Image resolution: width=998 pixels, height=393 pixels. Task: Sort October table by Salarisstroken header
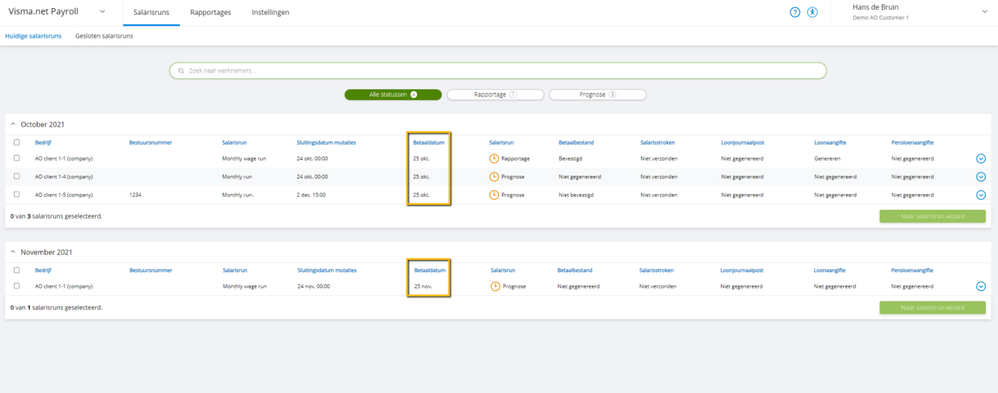[657, 143]
